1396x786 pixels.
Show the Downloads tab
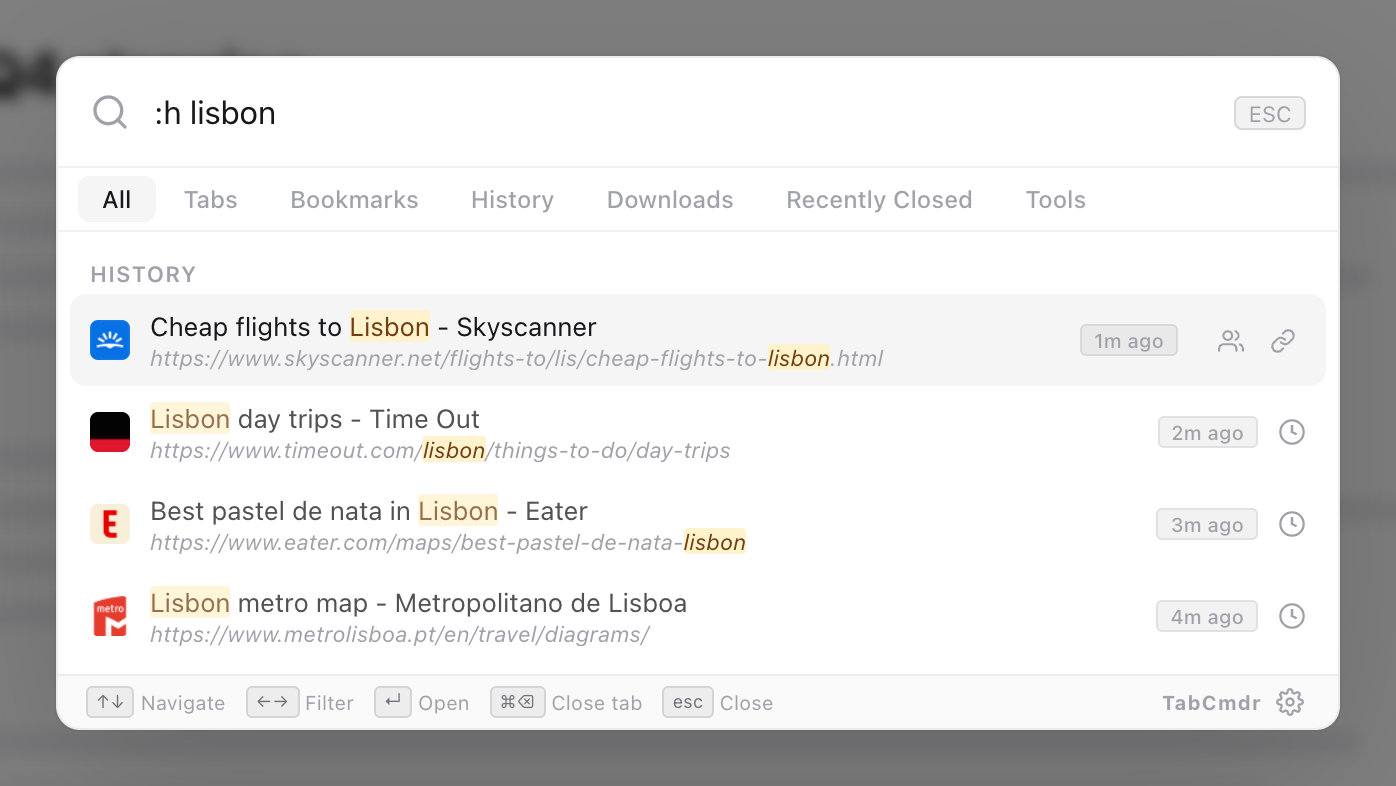(670, 199)
